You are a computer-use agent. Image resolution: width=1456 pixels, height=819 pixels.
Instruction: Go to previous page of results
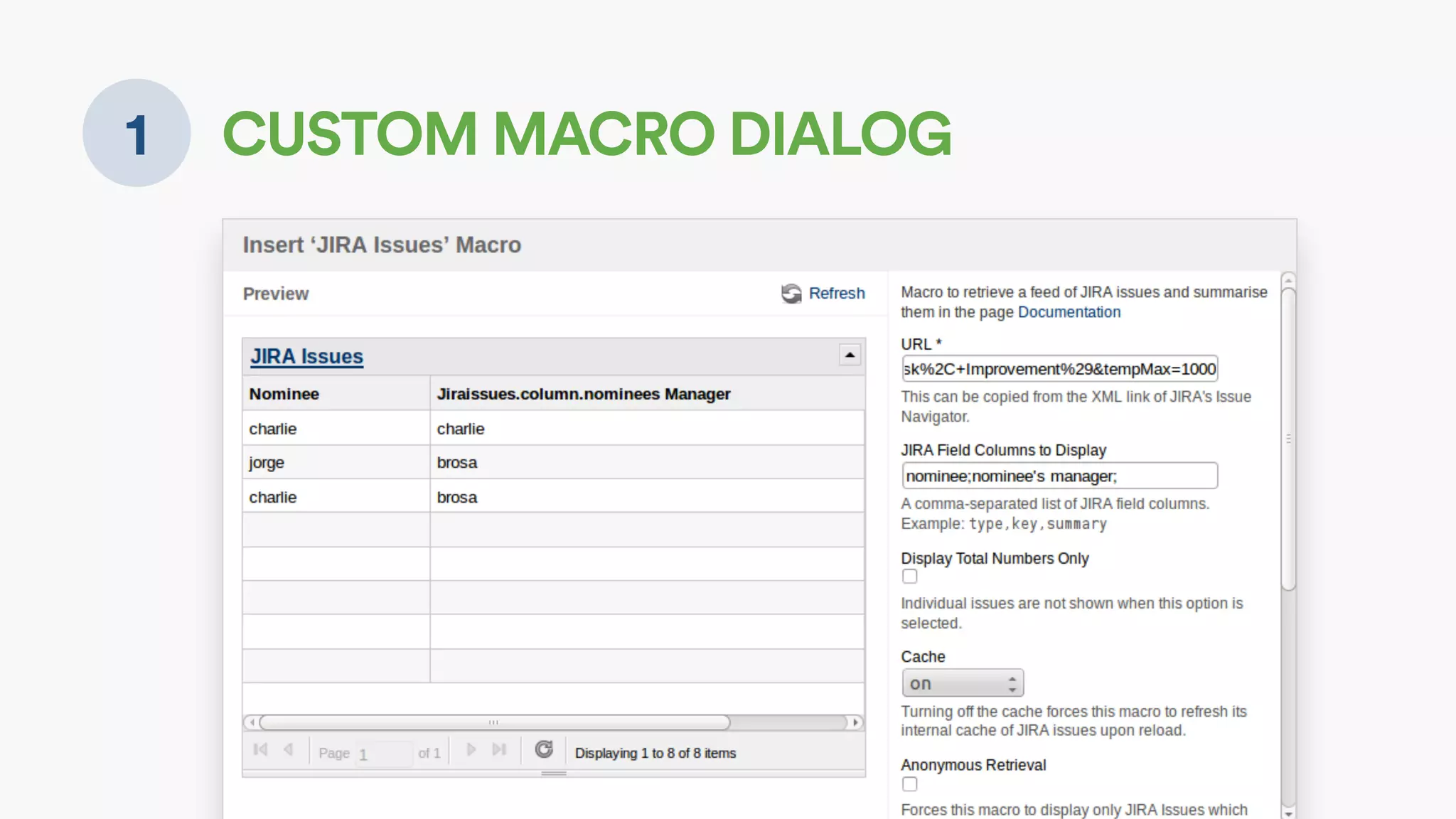pos(288,749)
